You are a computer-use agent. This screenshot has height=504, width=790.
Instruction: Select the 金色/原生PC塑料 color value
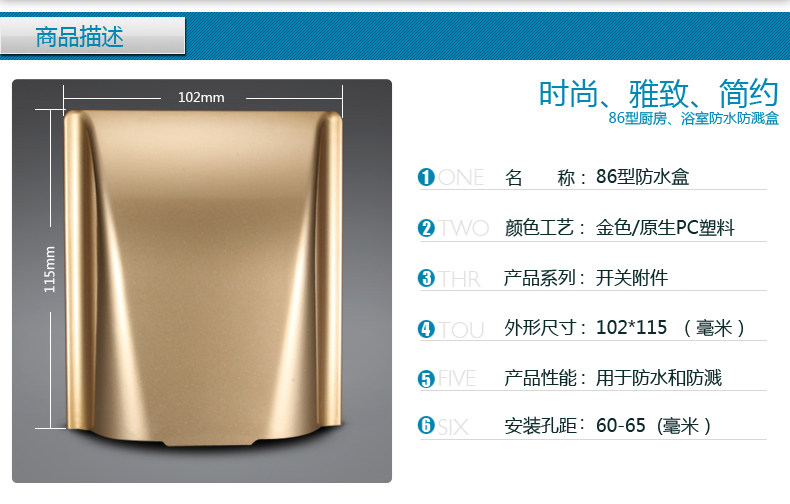tap(665, 228)
